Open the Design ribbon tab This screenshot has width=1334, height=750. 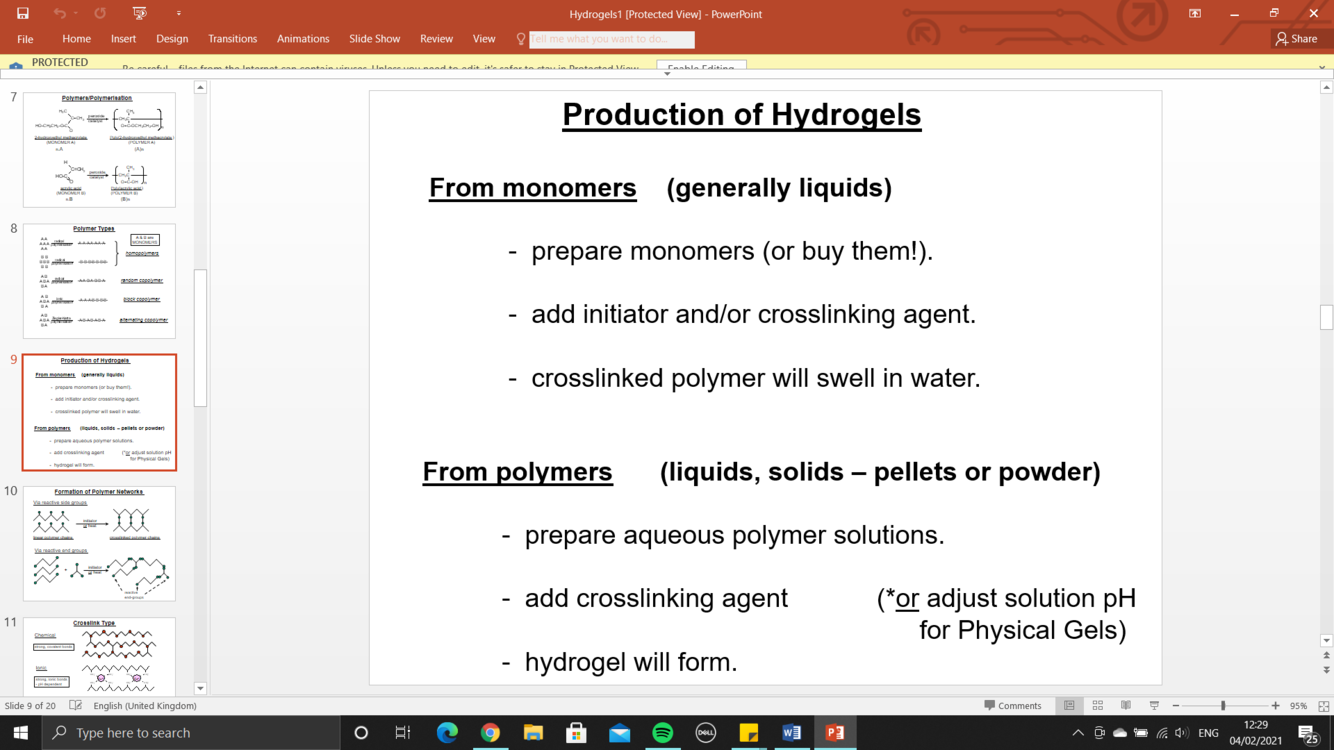[172, 39]
